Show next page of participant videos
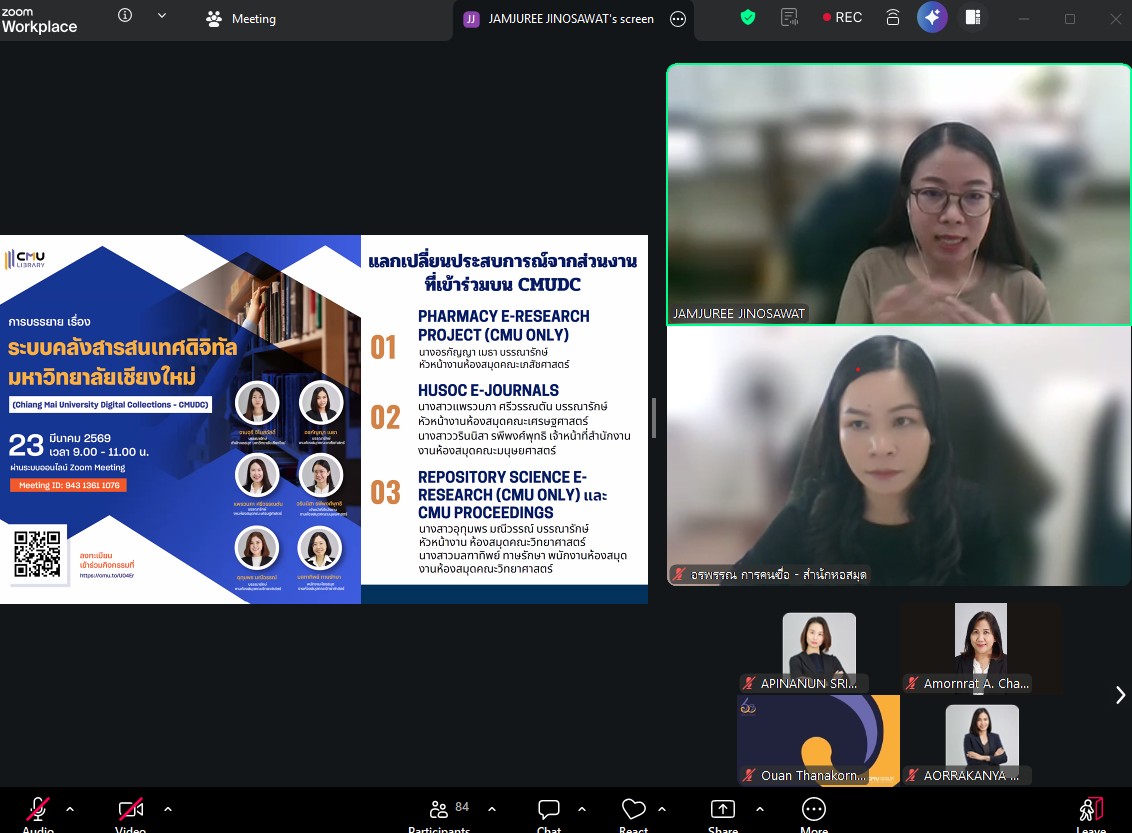Image resolution: width=1132 pixels, height=833 pixels. [x=1120, y=695]
